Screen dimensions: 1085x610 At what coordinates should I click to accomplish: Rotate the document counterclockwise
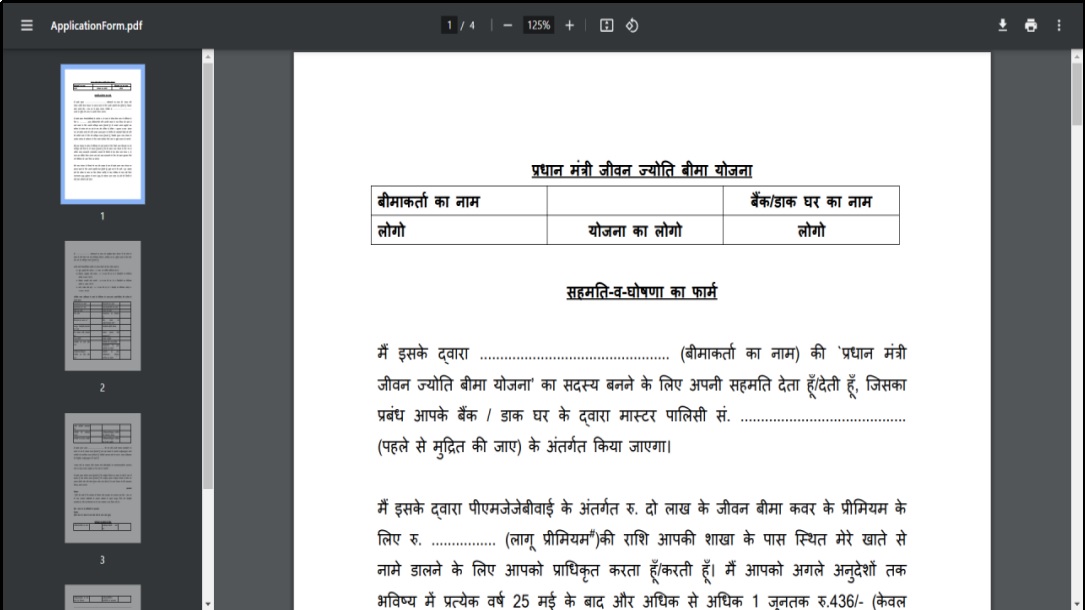point(632,26)
